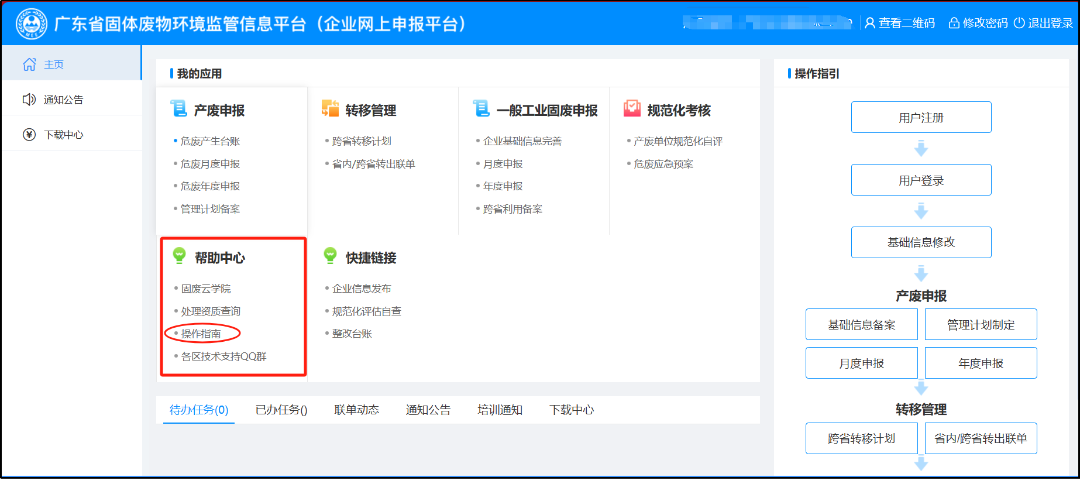1080x480 pixels.
Task: Click the 规范化考核 section heading
Action: pyautogui.click(x=679, y=110)
